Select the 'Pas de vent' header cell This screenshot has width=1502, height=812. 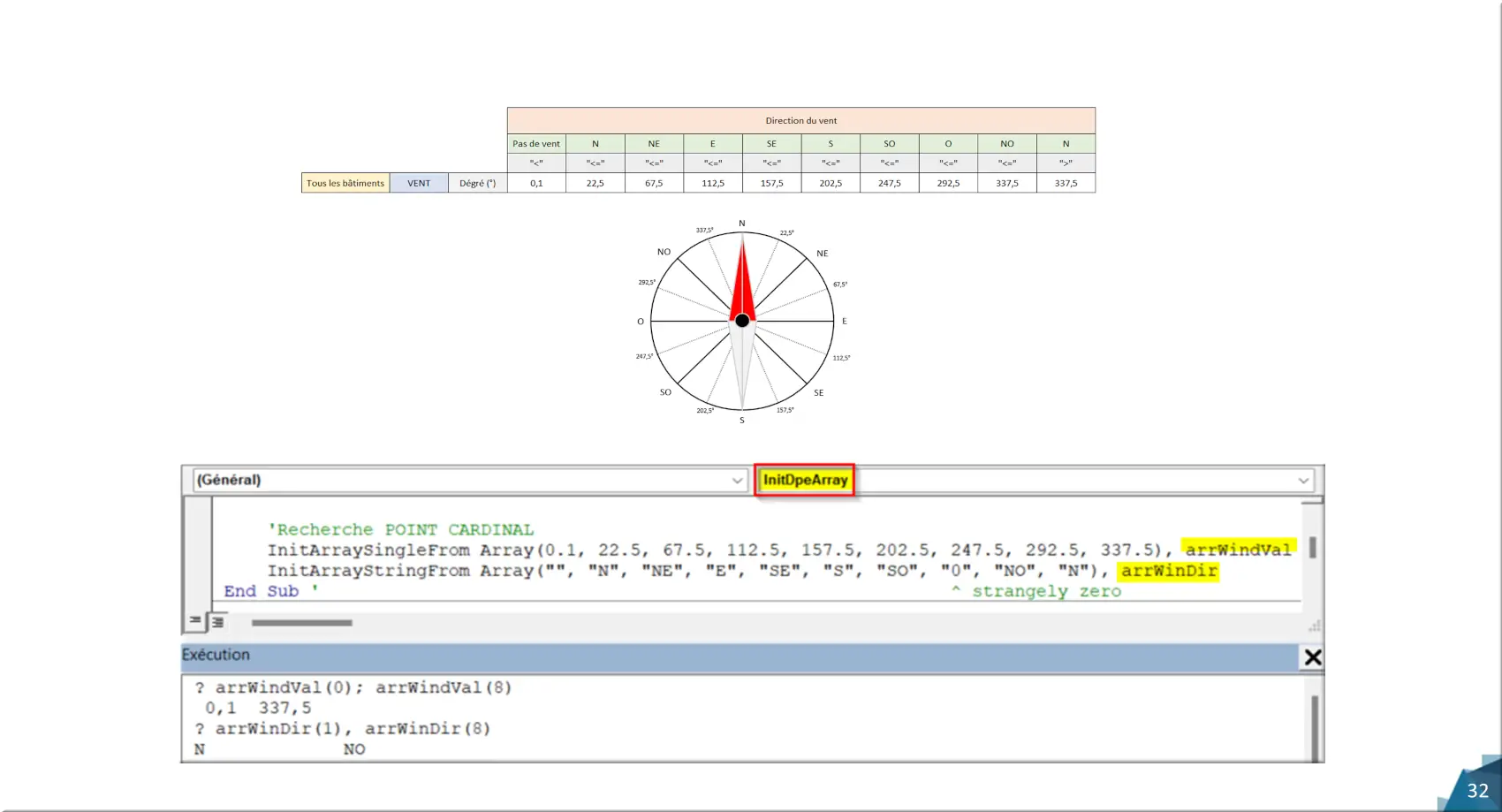(x=536, y=143)
